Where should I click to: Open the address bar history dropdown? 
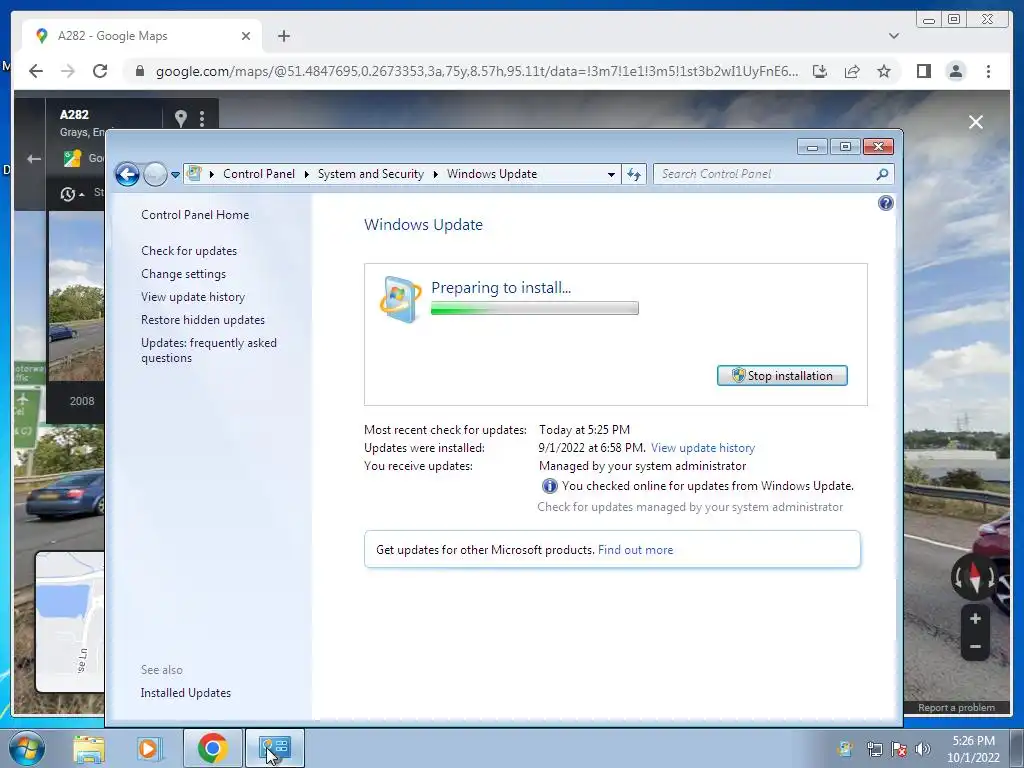(x=611, y=174)
